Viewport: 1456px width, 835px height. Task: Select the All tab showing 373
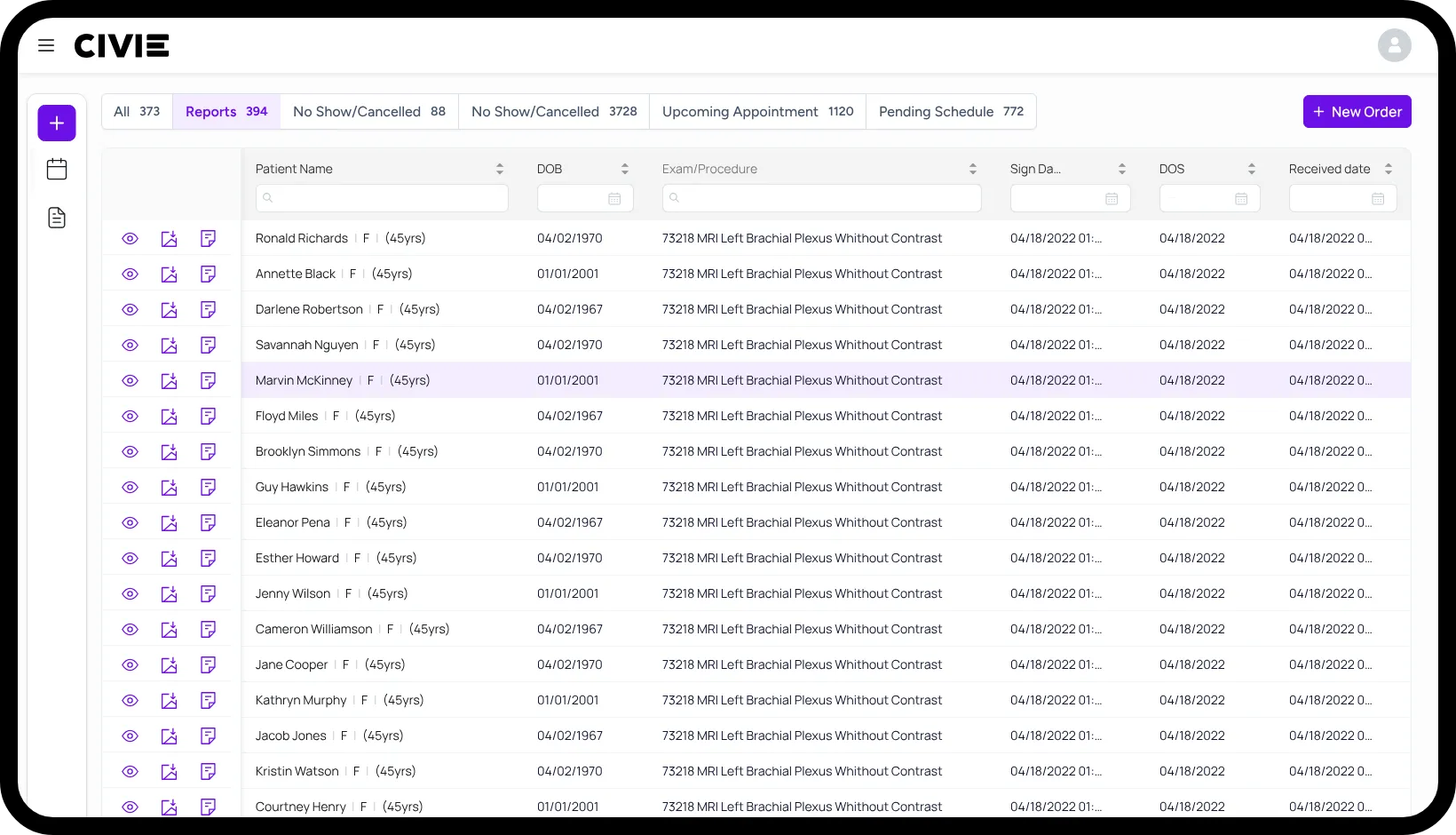(x=137, y=112)
